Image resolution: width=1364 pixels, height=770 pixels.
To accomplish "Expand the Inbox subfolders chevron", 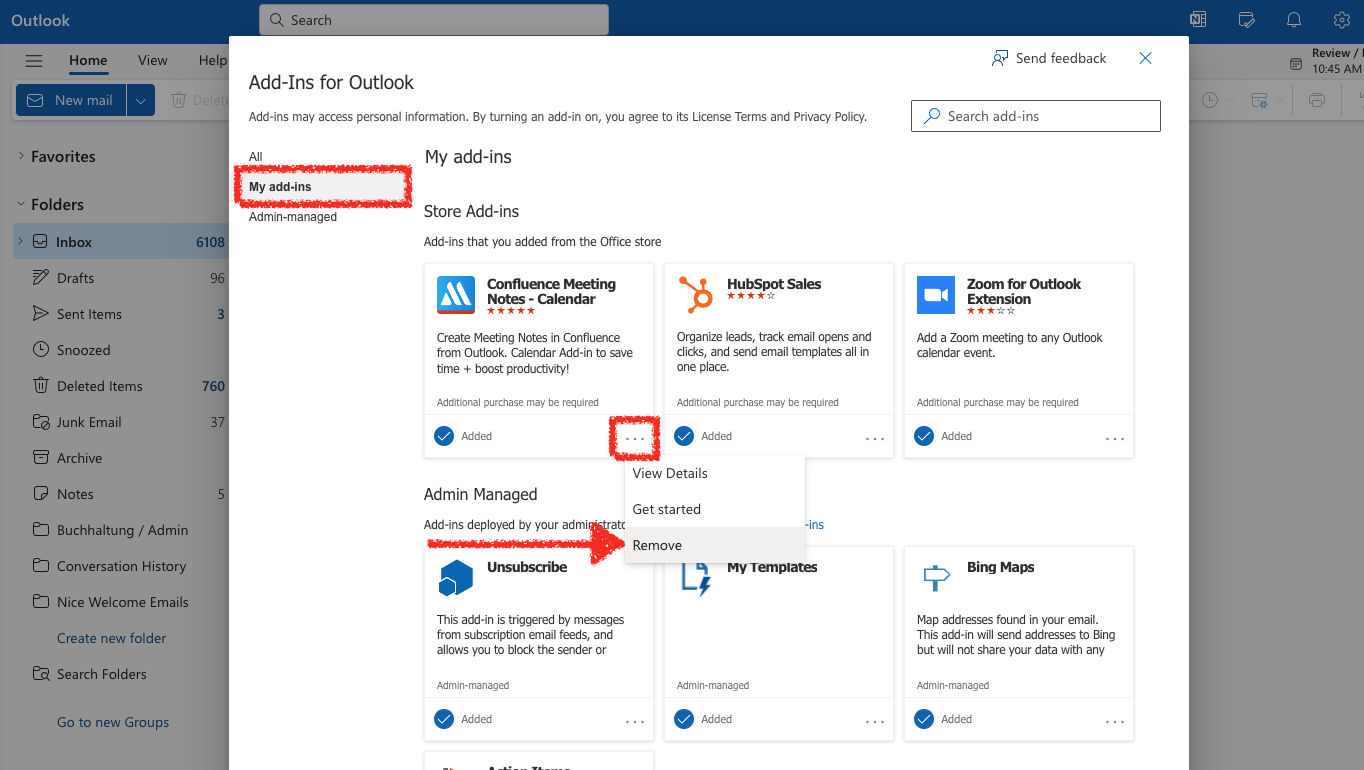I will 21,242.
